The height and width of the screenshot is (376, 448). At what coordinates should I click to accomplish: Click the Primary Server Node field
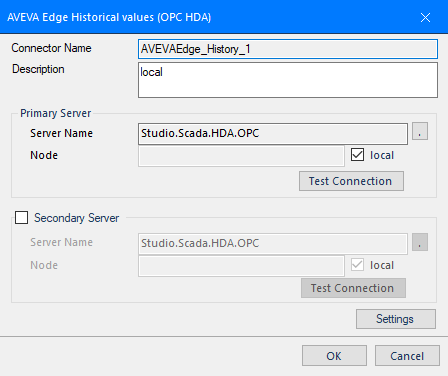pyautogui.click(x=241, y=156)
